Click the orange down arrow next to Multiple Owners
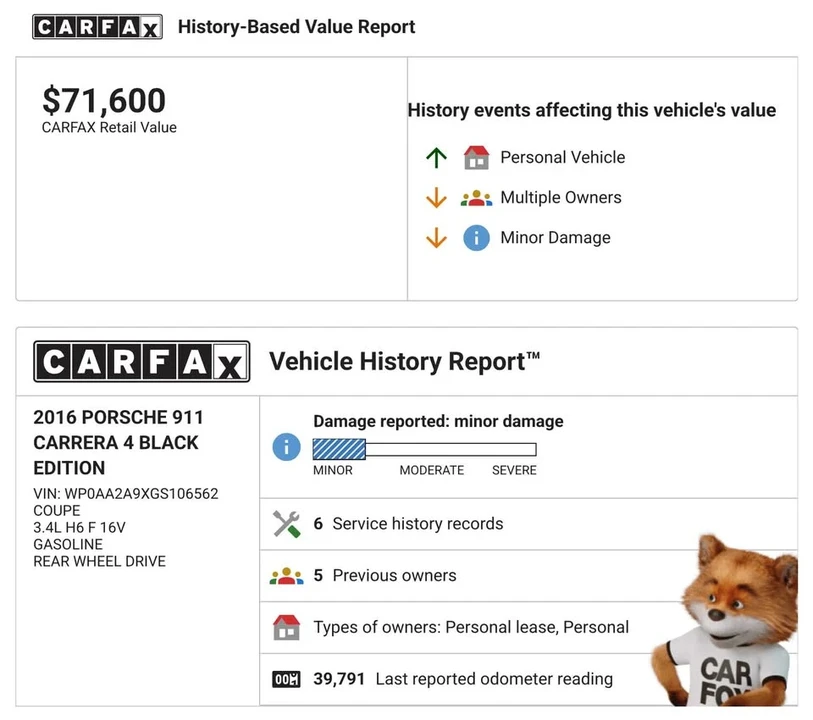This screenshot has width=813, height=720. tap(436, 197)
